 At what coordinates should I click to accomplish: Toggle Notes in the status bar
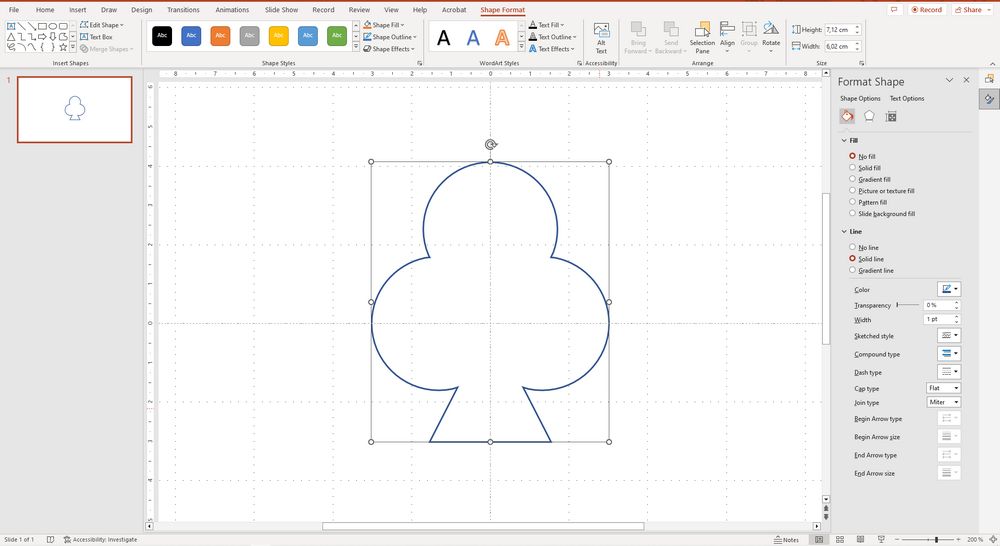pos(786,540)
